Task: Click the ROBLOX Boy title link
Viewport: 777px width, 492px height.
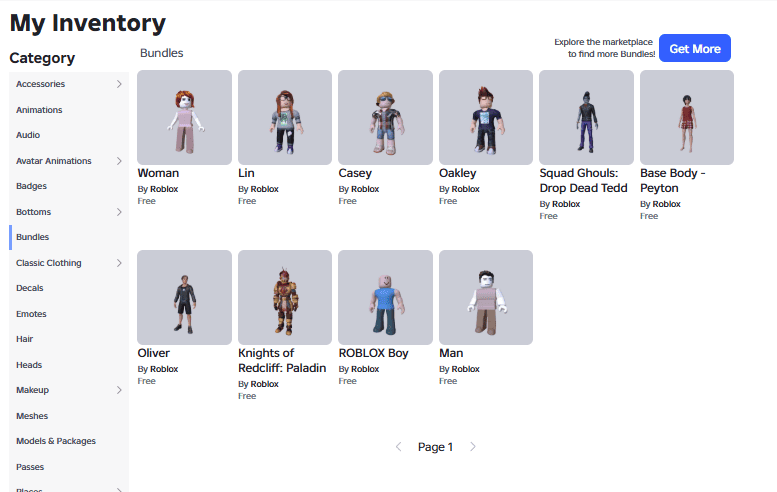Action: pos(373,353)
